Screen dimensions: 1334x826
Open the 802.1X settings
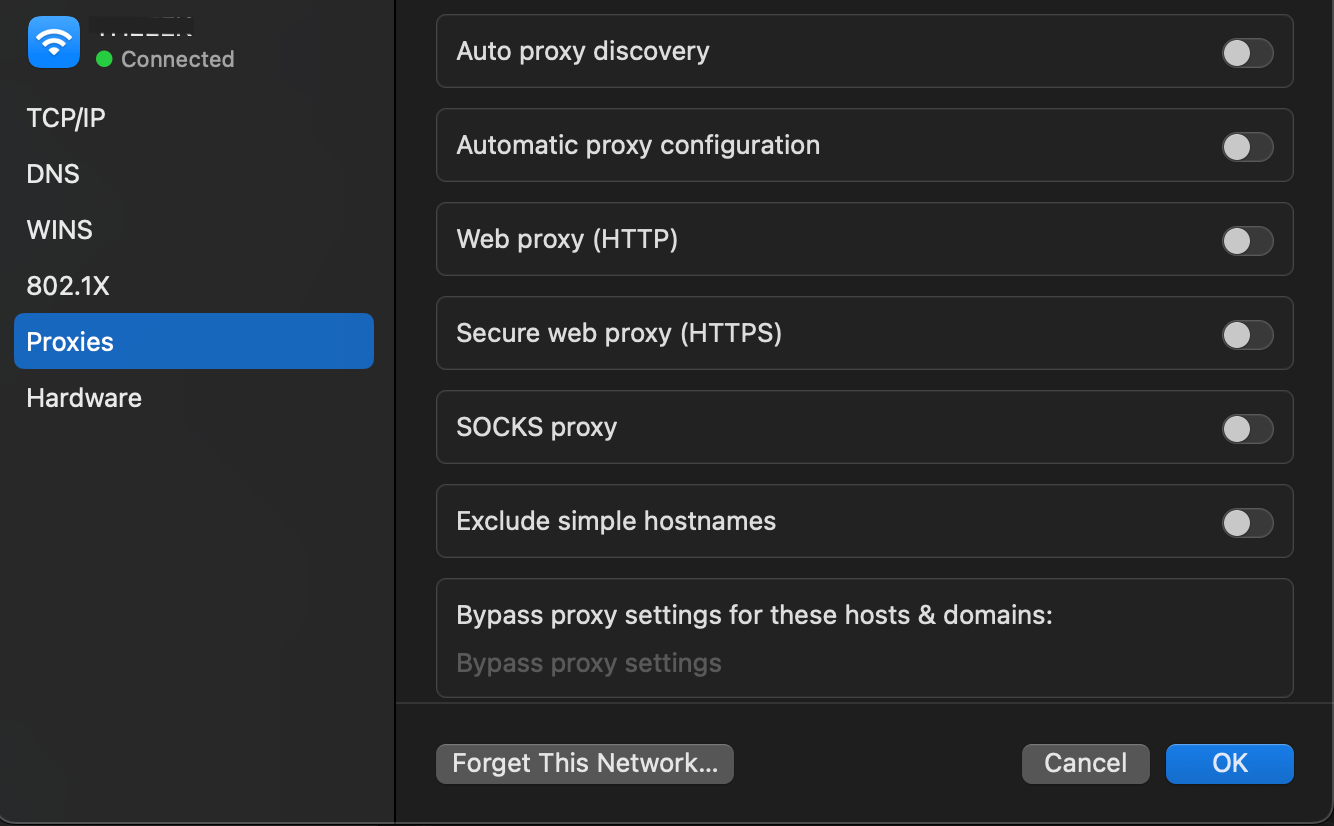coord(68,285)
